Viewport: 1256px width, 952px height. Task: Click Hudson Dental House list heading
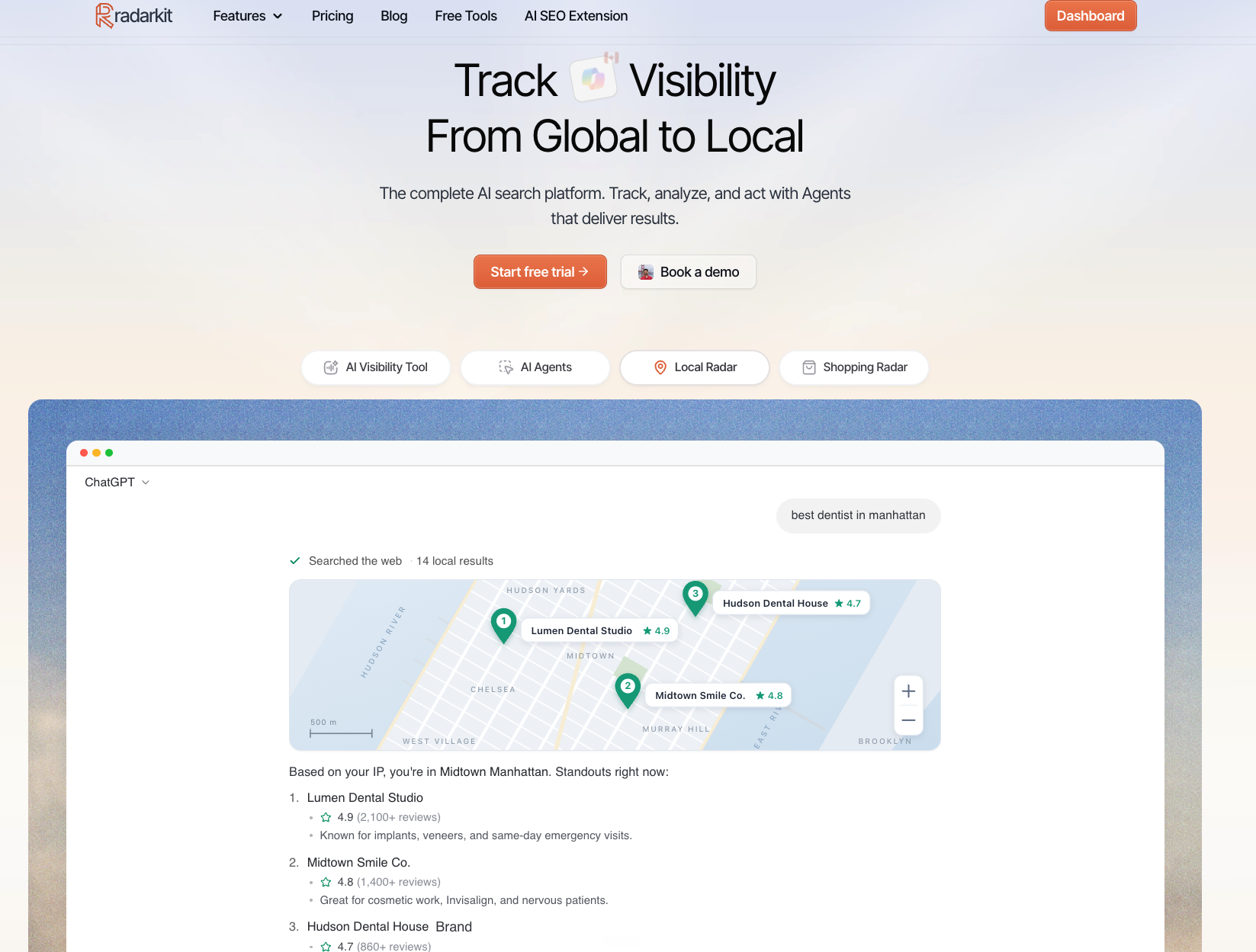point(368,927)
